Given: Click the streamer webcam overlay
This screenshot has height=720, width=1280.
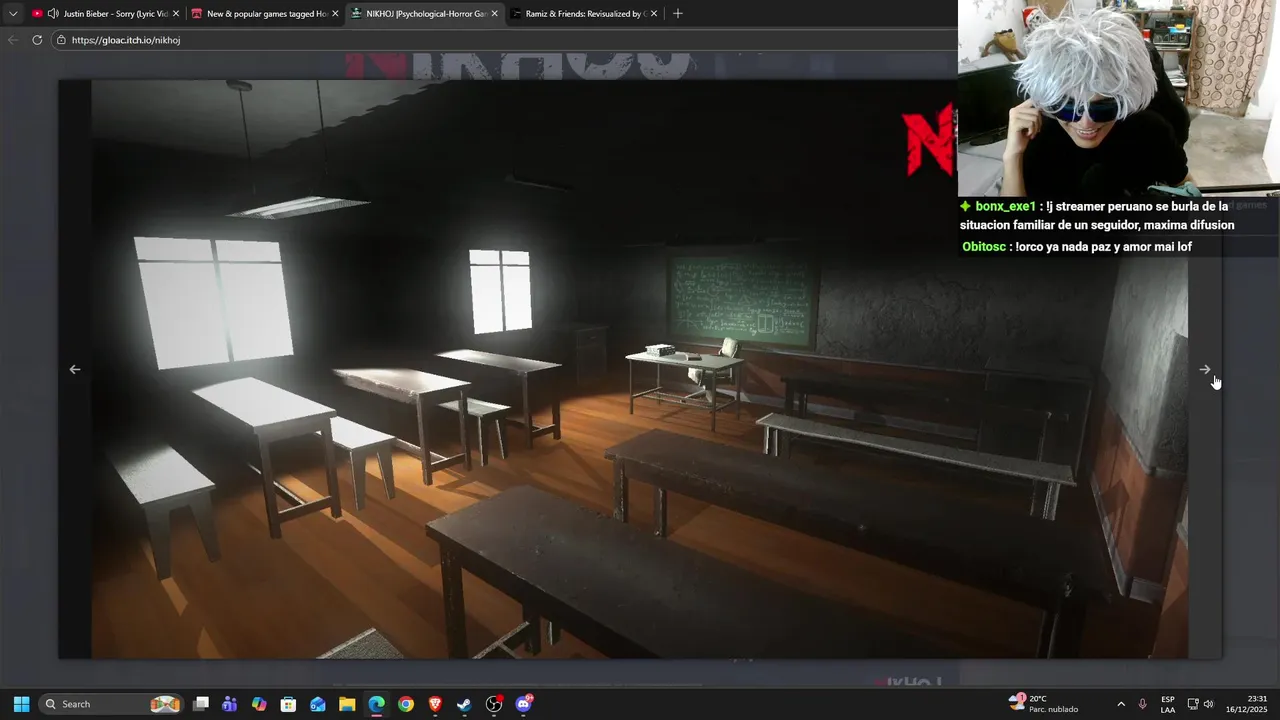Looking at the screenshot, I should 1119,98.
